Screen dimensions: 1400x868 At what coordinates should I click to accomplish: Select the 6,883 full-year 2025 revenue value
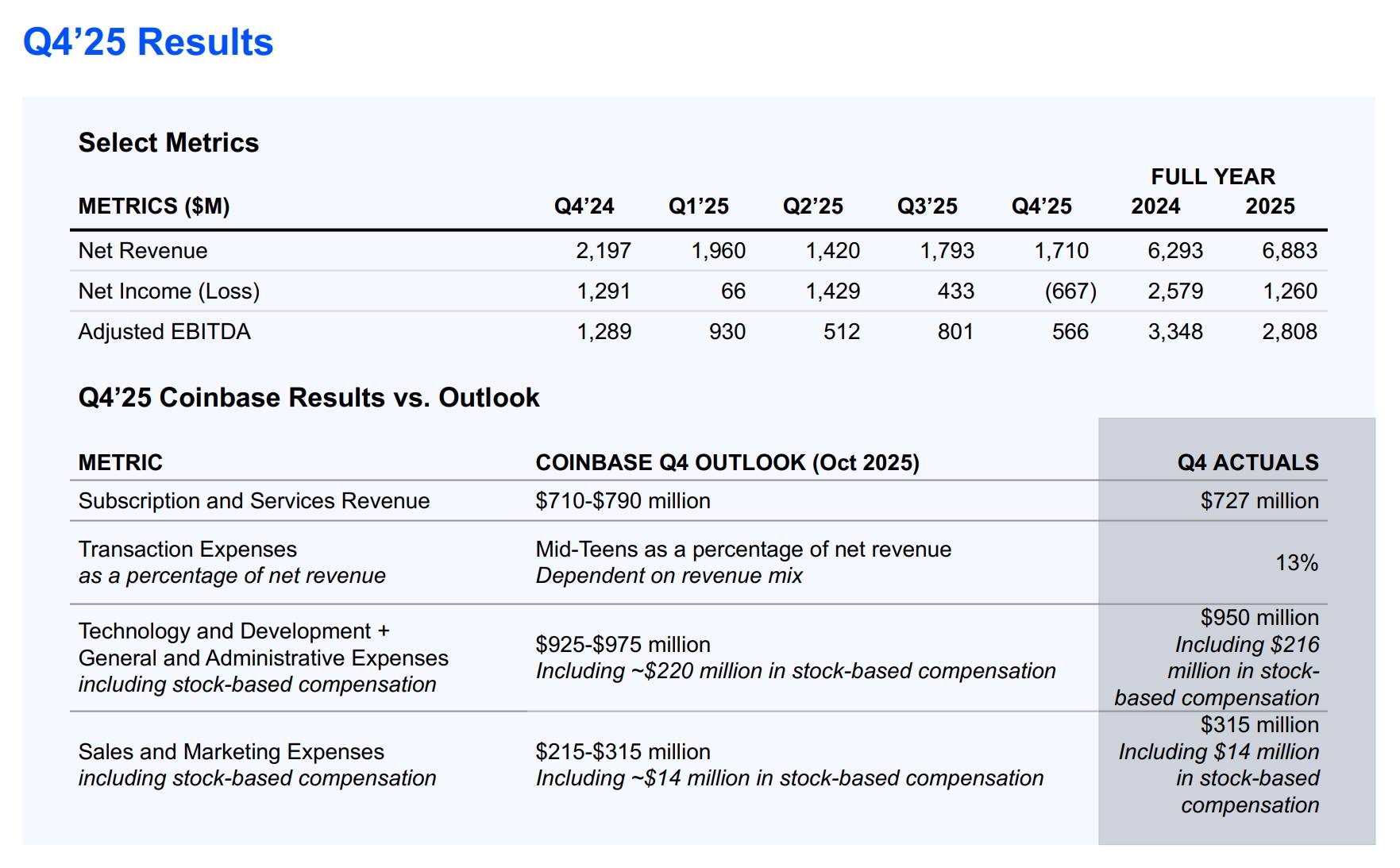point(1289,251)
